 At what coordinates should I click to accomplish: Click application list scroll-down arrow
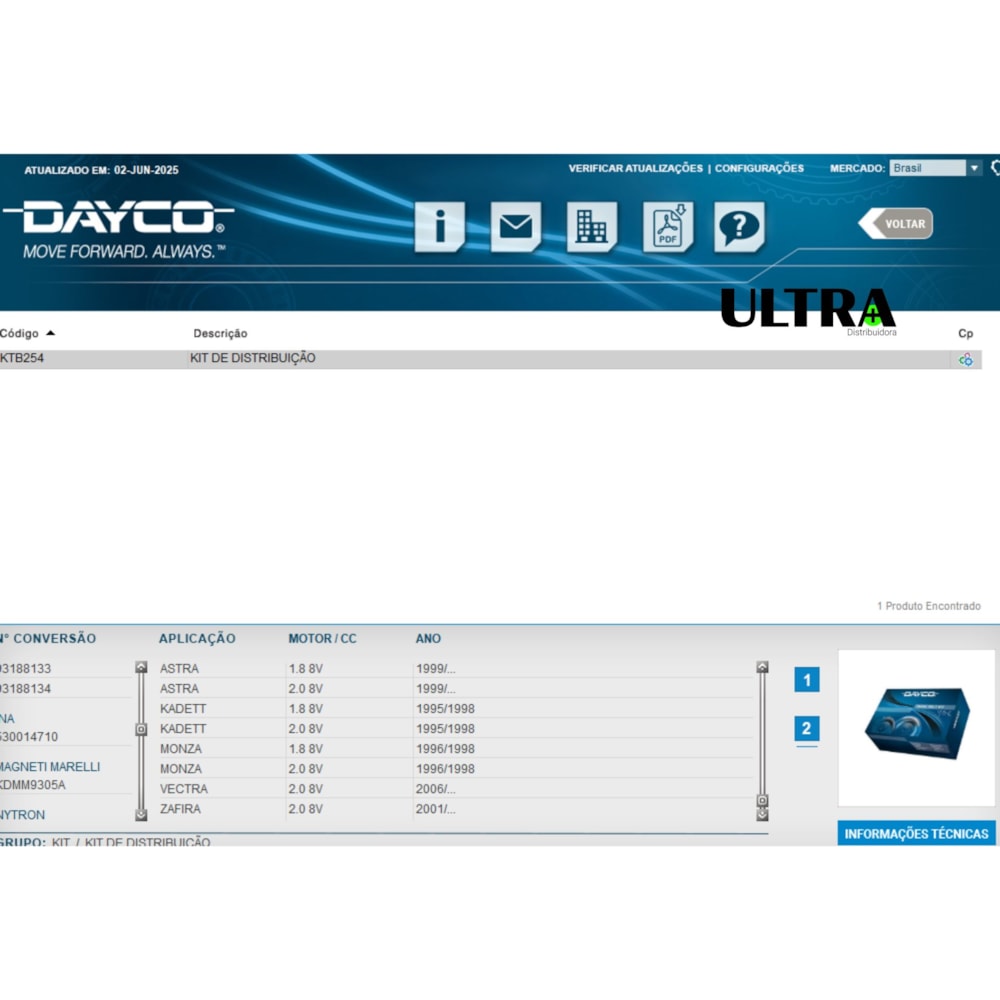[762, 815]
